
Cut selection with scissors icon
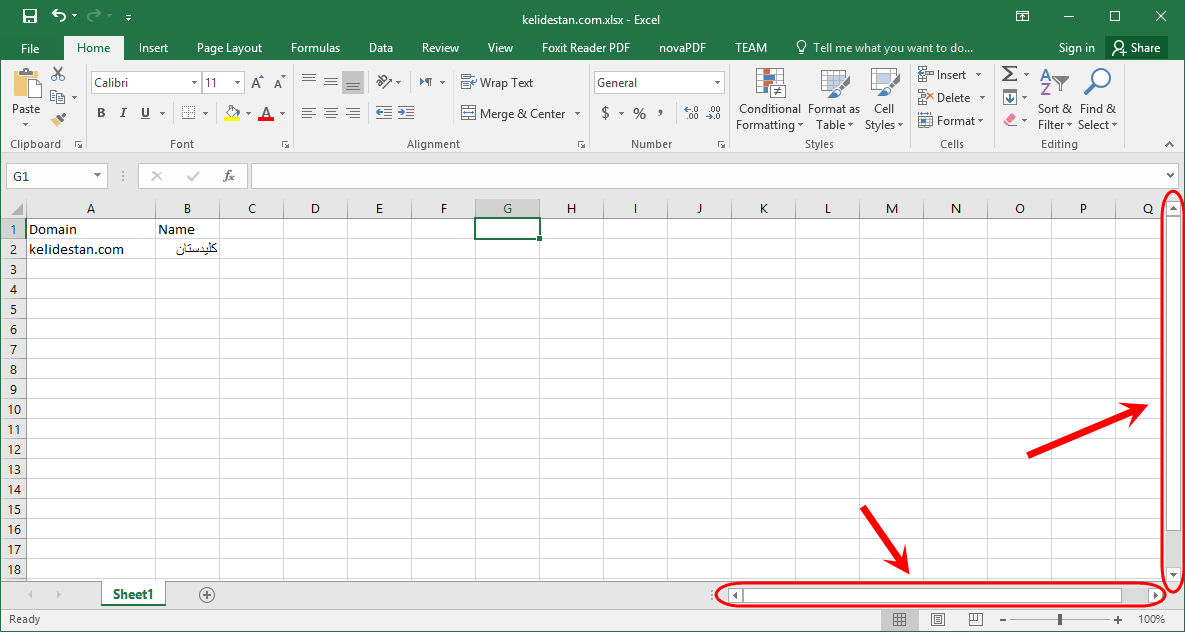pos(58,74)
